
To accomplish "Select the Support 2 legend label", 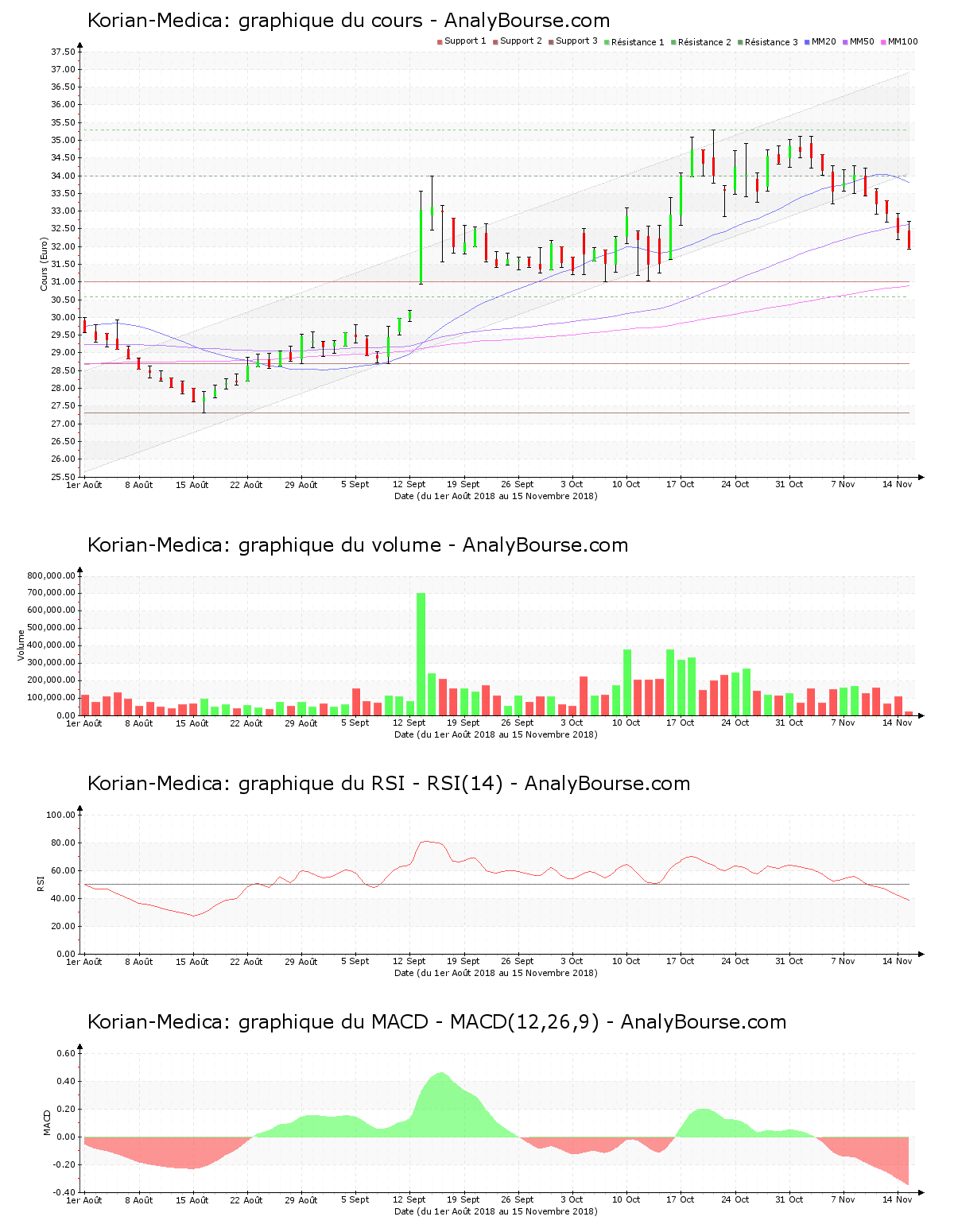I will 521,41.
